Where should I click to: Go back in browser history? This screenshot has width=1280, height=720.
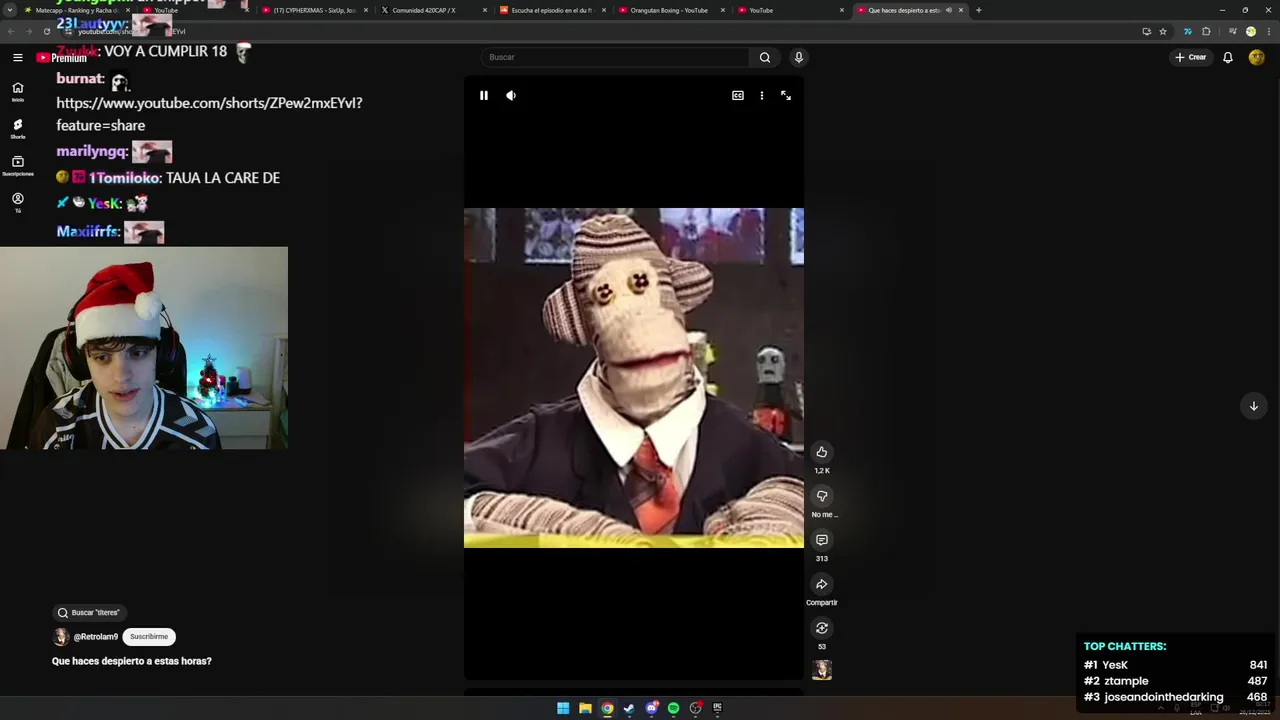pyautogui.click(x=10, y=31)
